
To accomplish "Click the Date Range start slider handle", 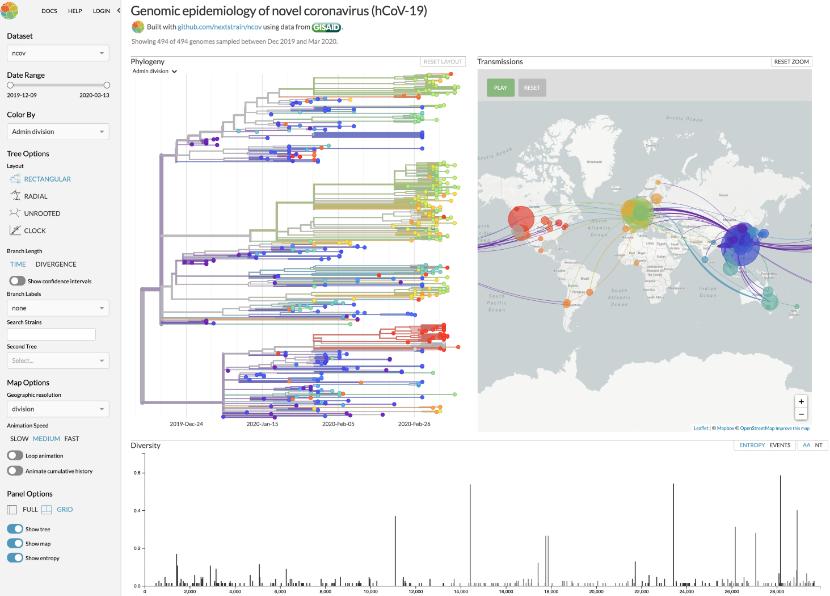I will coord(9,85).
